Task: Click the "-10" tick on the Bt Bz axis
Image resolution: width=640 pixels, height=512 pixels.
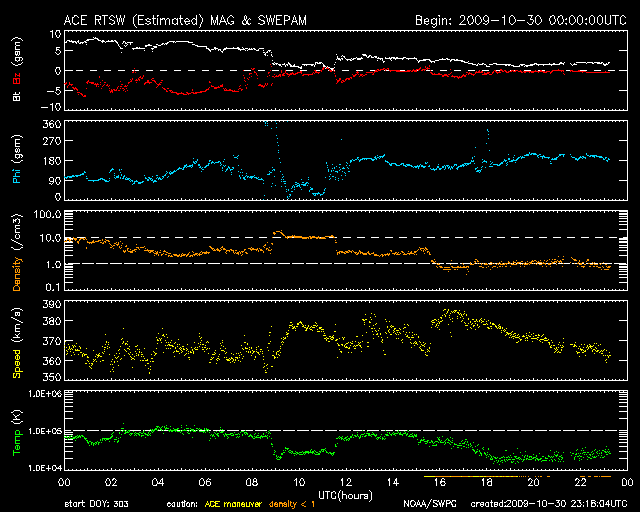Action: click(x=51, y=107)
